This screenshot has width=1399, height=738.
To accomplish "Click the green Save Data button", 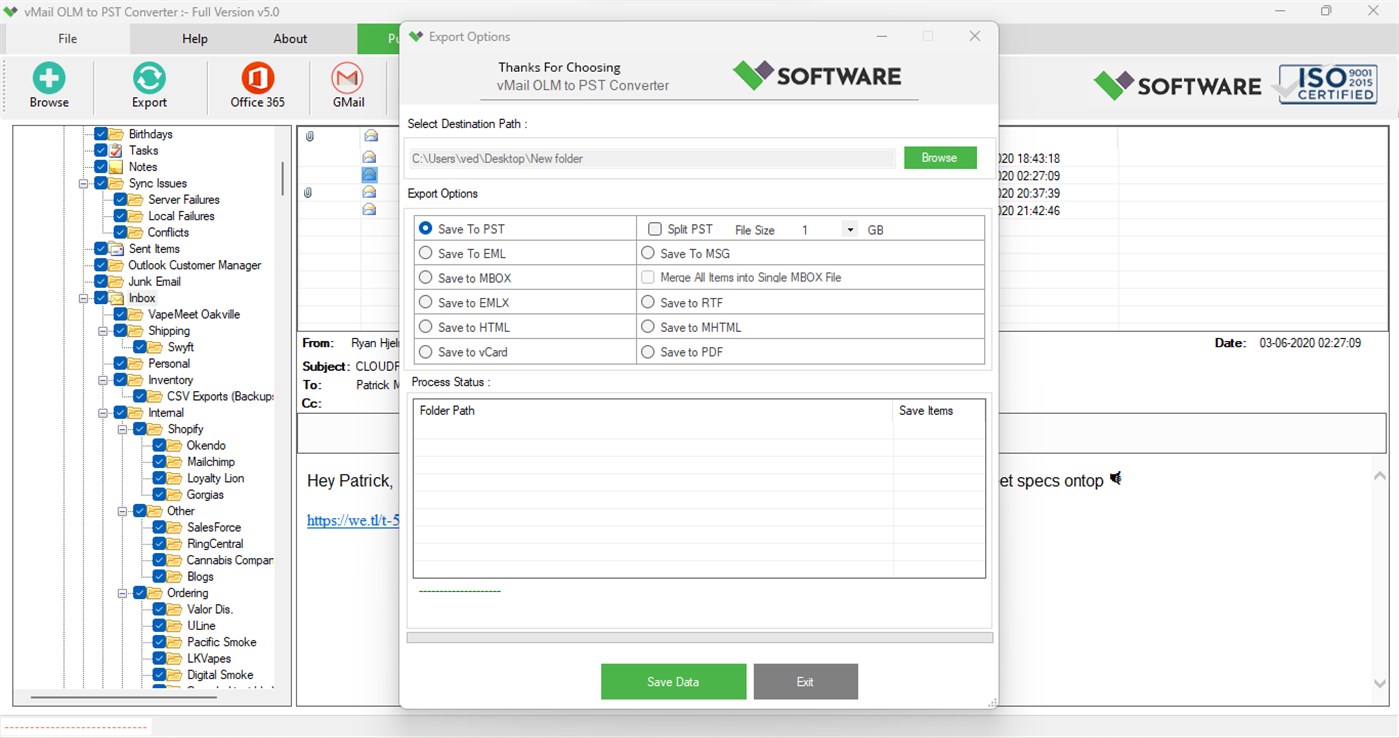I will (672, 681).
